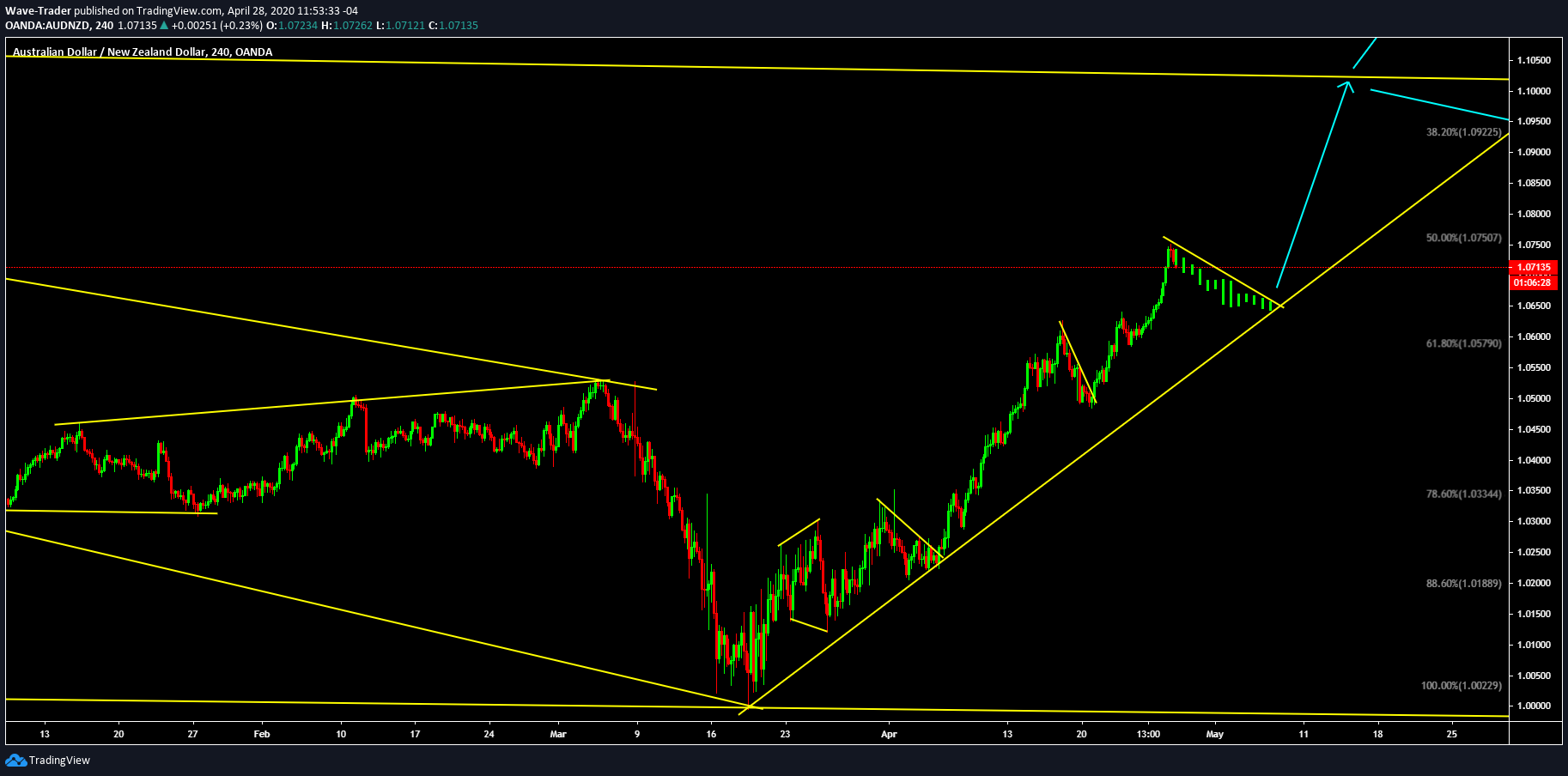Image resolution: width=1568 pixels, height=776 pixels.
Task: Click the high price value H:1.07262
Action: (347, 26)
